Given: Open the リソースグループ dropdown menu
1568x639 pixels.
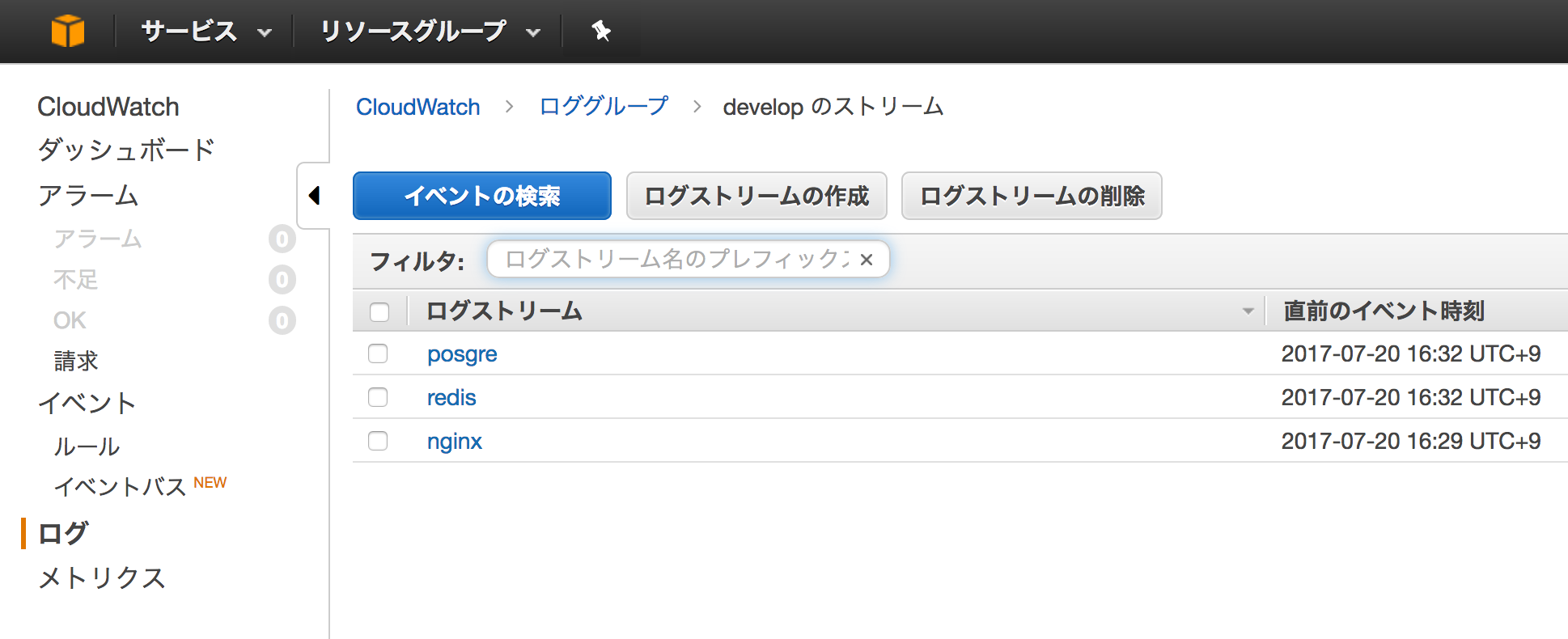Looking at the screenshot, I should 430,32.
